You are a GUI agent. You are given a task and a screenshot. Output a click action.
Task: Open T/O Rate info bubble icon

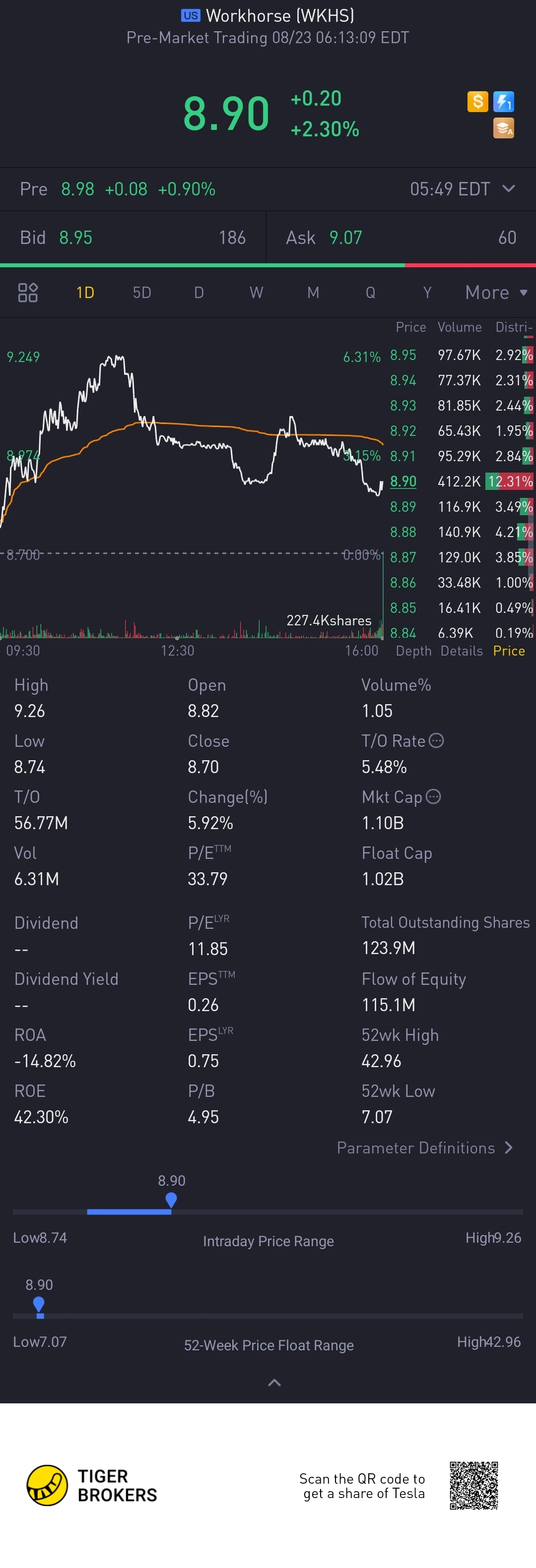[x=436, y=740]
